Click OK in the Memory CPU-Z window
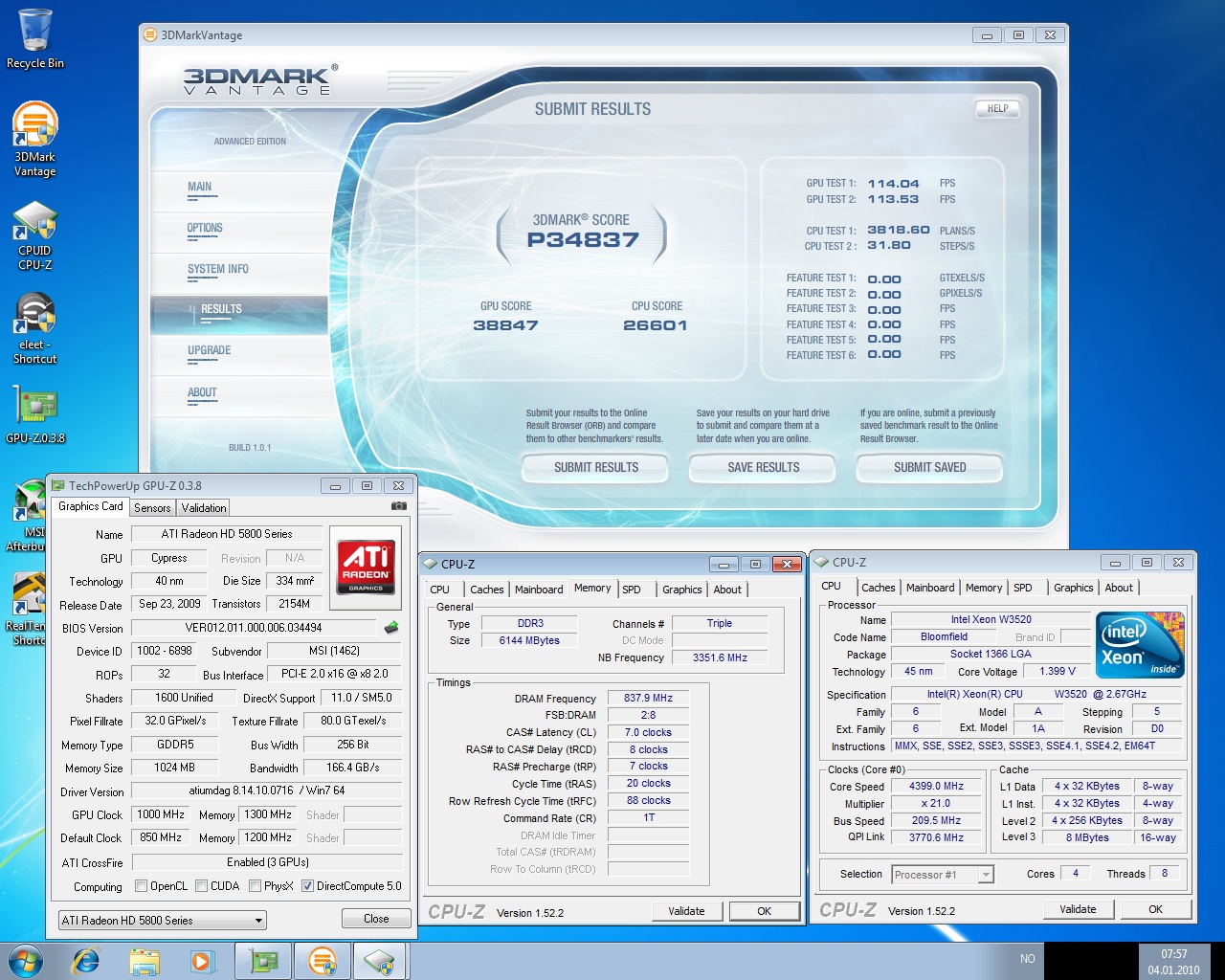 [x=764, y=911]
